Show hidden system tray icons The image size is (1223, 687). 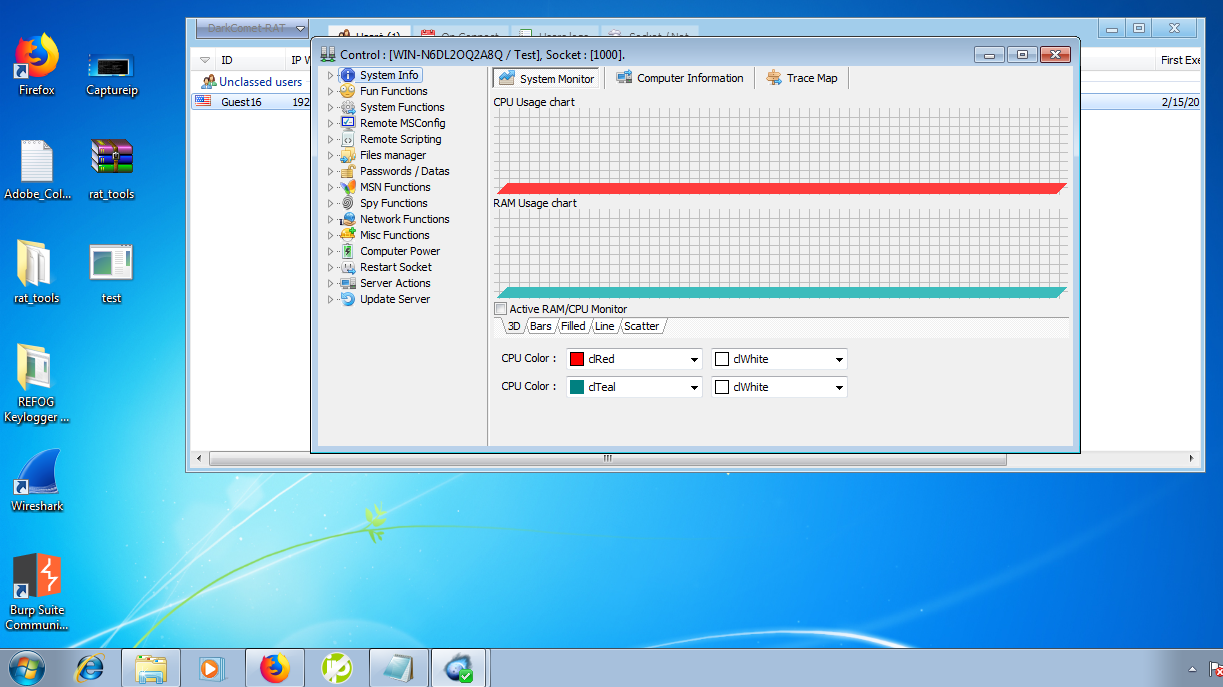[x=1192, y=668]
